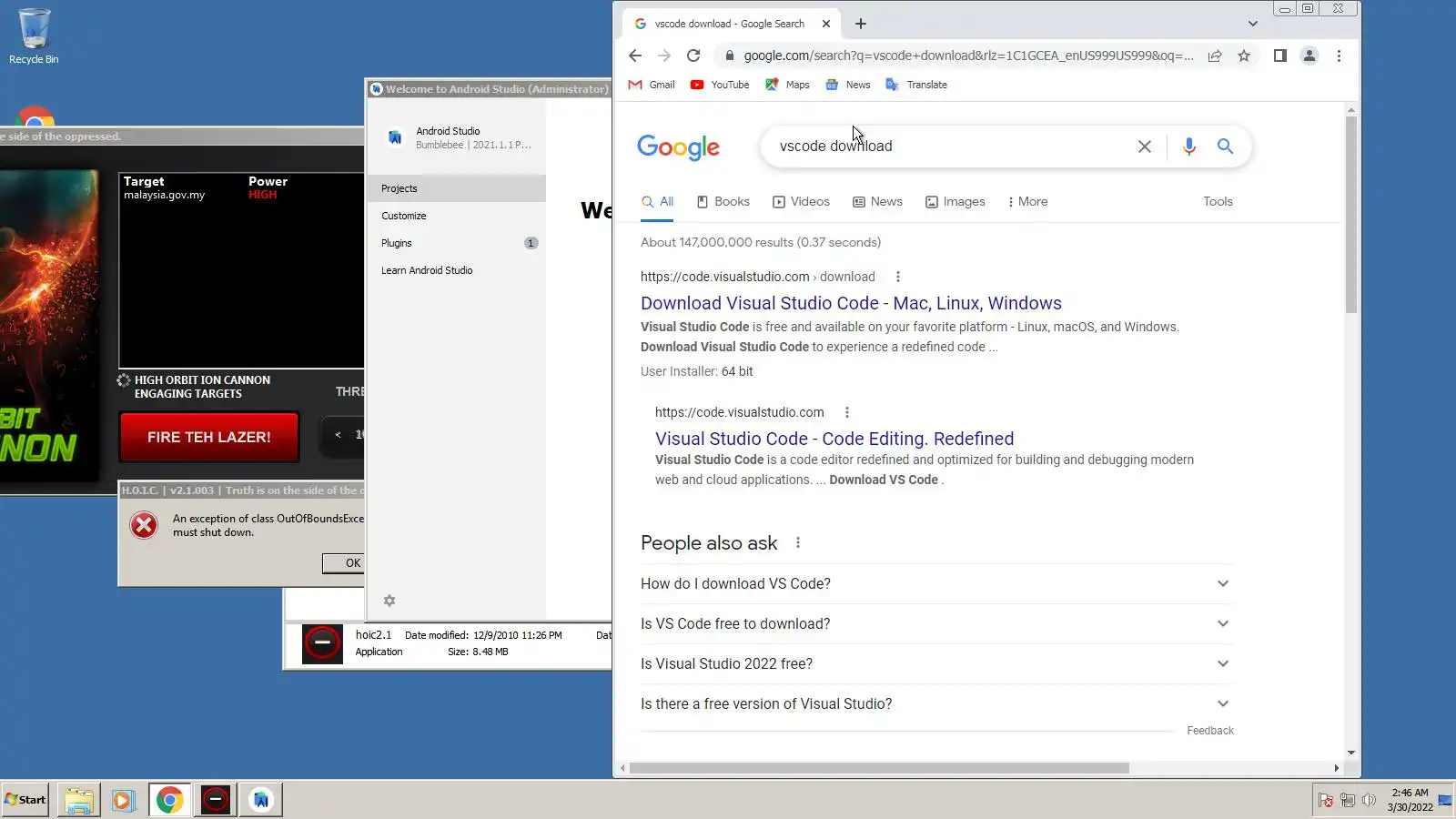Open People also ask options menu
The height and width of the screenshot is (819, 1456).
(x=798, y=543)
